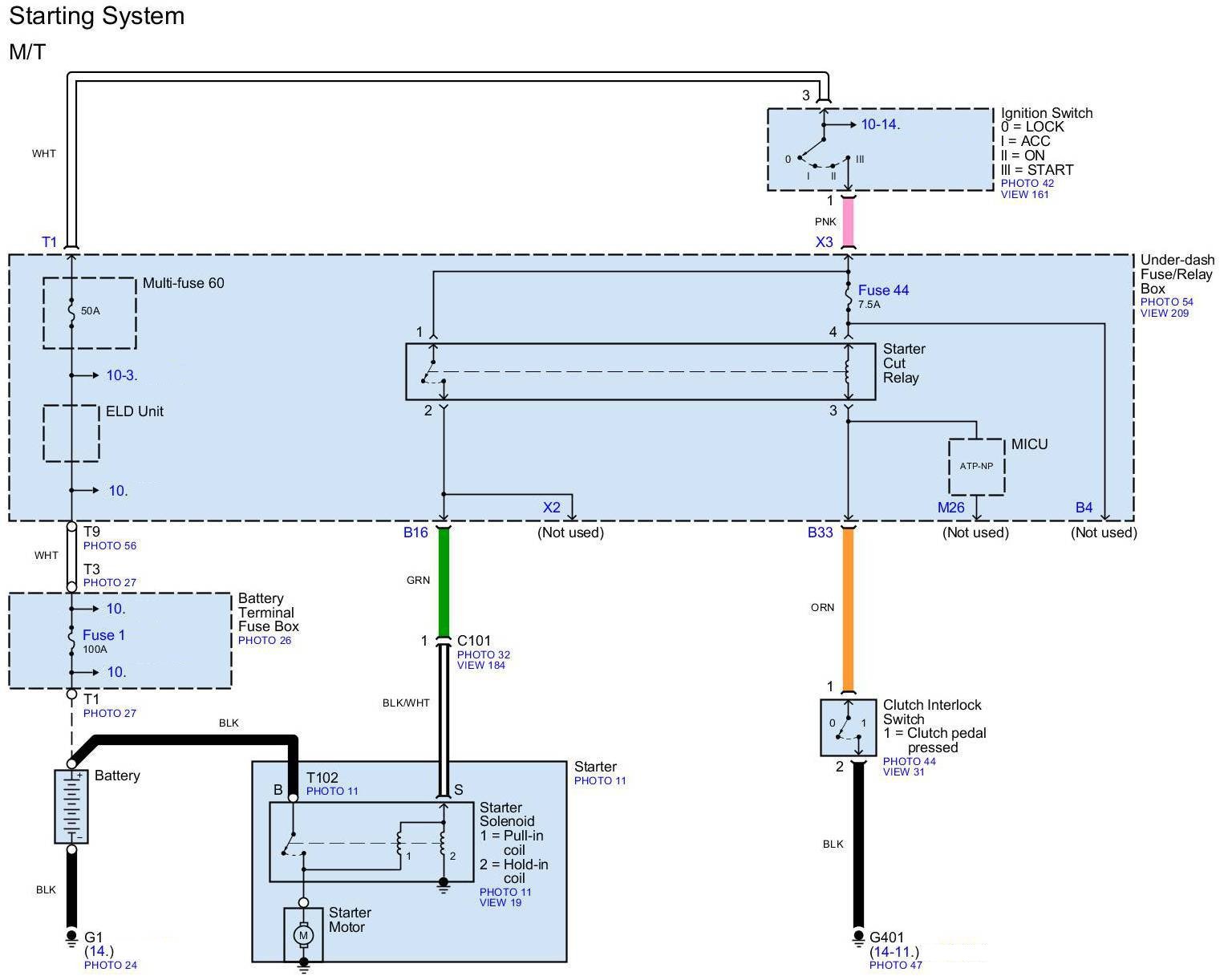1224x980 pixels.
Task: Open the PHOTO 44 link
Action: point(909,761)
